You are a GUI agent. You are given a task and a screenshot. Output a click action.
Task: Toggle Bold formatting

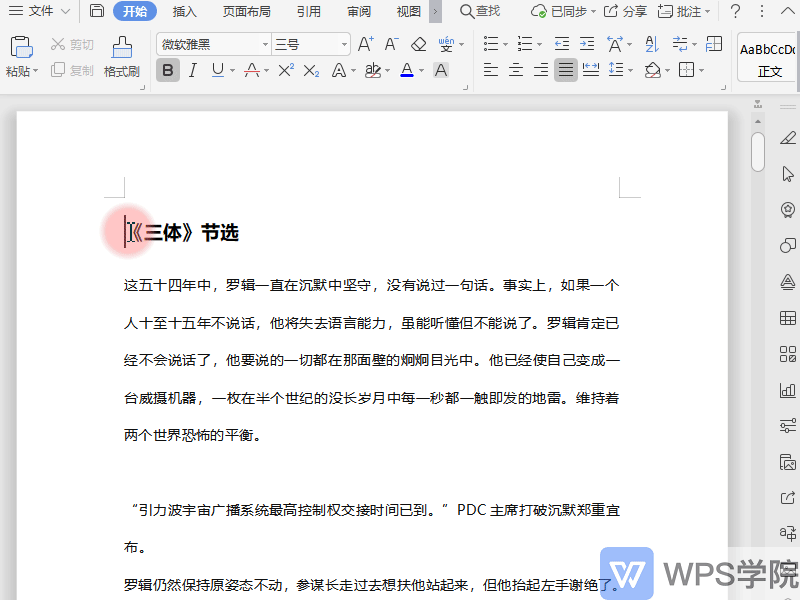(x=168, y=70)
